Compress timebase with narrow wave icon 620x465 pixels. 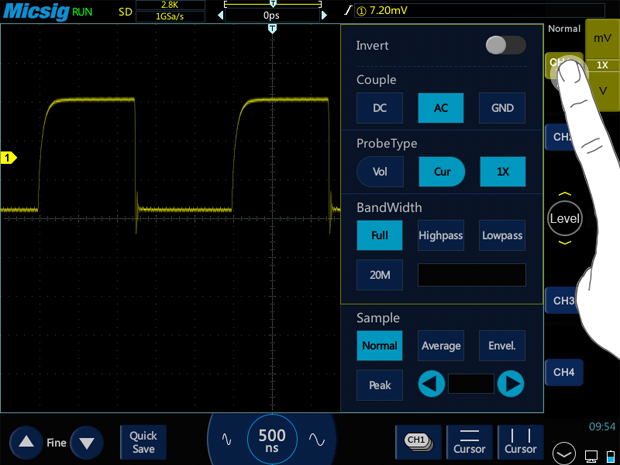click(x=227, y=439)
